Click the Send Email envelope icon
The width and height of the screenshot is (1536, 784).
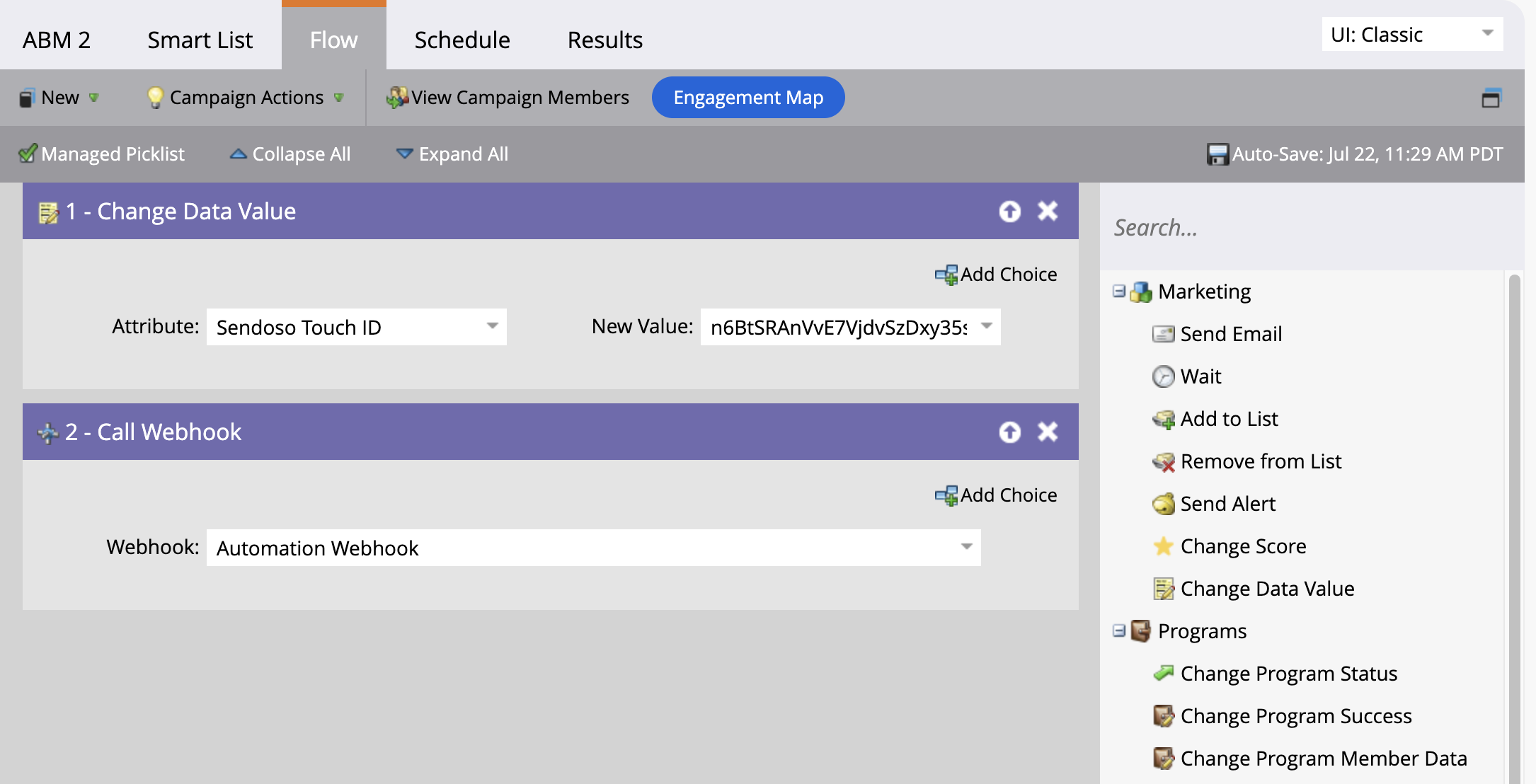[x=1164, y=334]
